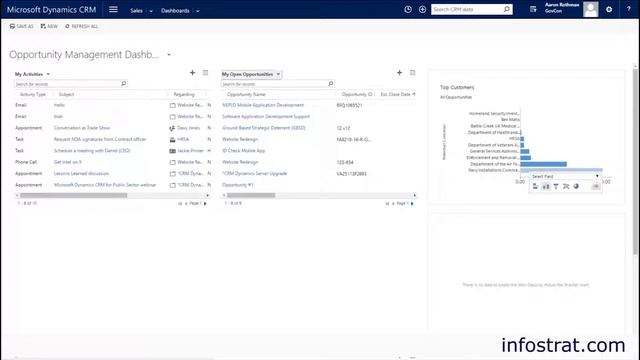Select the pie chart type icon in popup

(x=576, y=187)
